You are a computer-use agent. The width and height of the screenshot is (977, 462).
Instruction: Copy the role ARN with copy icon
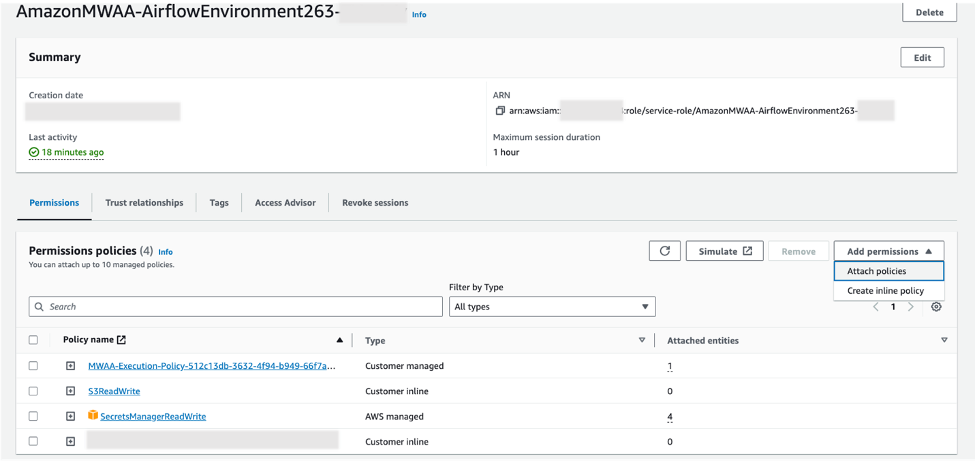click(x=500, y=110)
